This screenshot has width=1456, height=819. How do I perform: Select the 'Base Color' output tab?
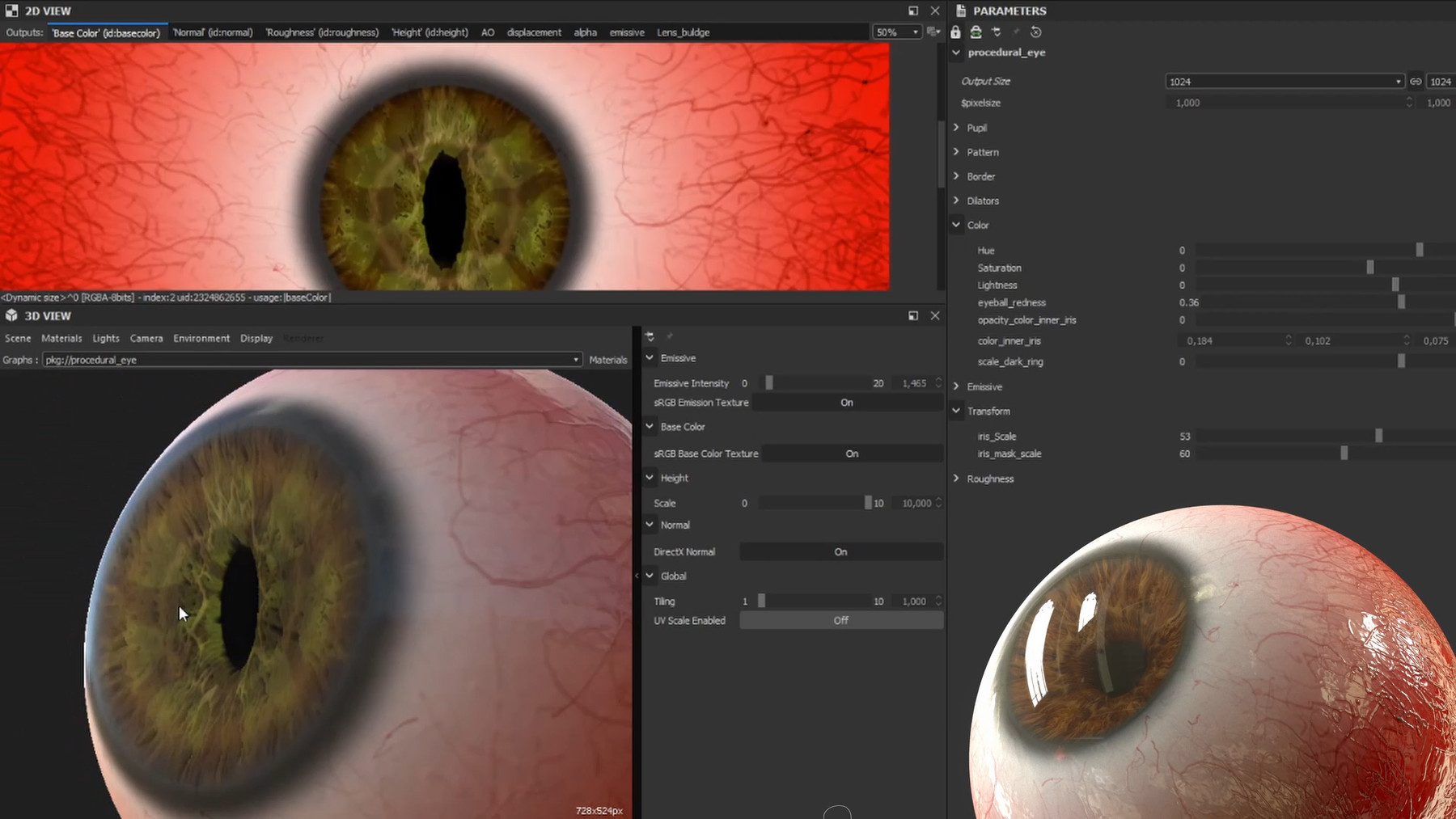106,33
